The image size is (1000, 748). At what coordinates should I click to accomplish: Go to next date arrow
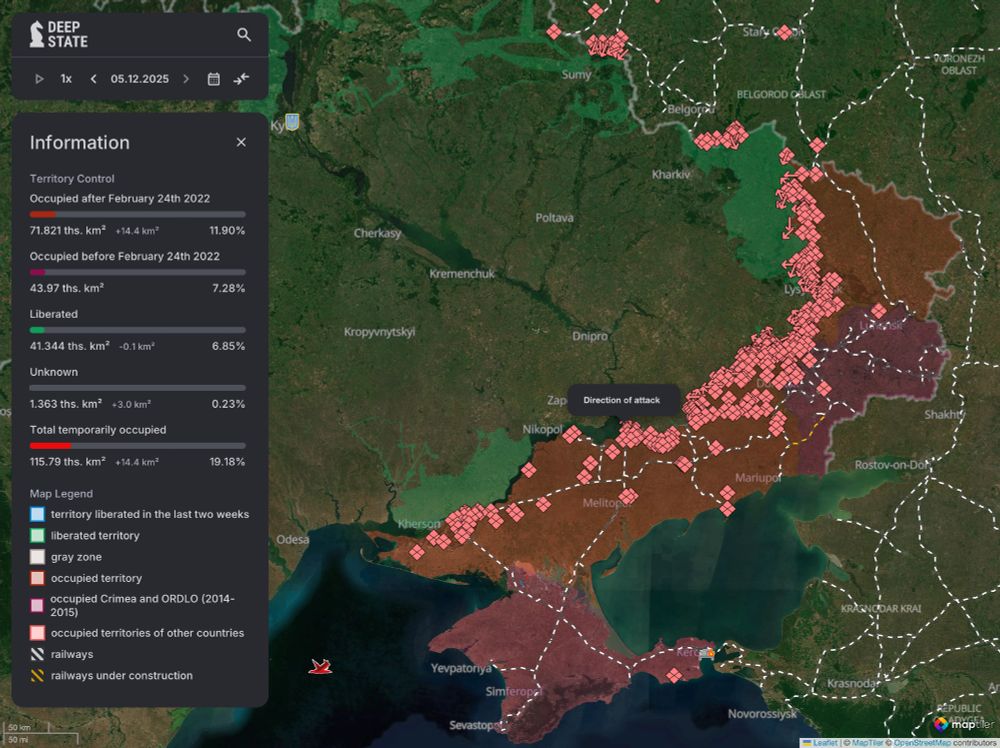point(186,79)
